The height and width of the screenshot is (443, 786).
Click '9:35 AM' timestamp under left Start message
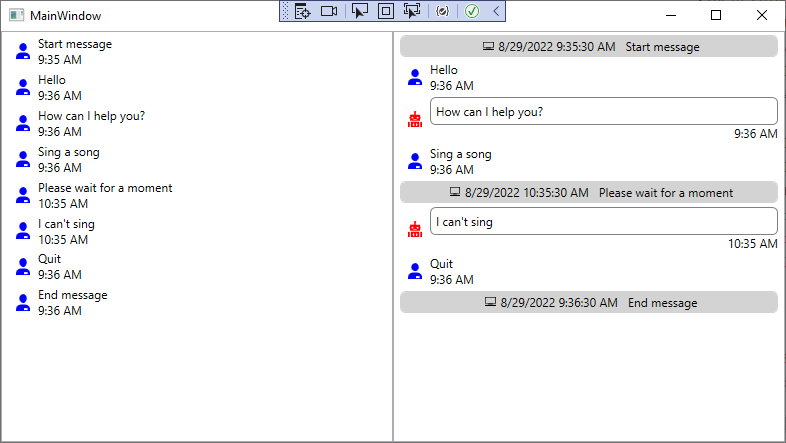(60, 60)
